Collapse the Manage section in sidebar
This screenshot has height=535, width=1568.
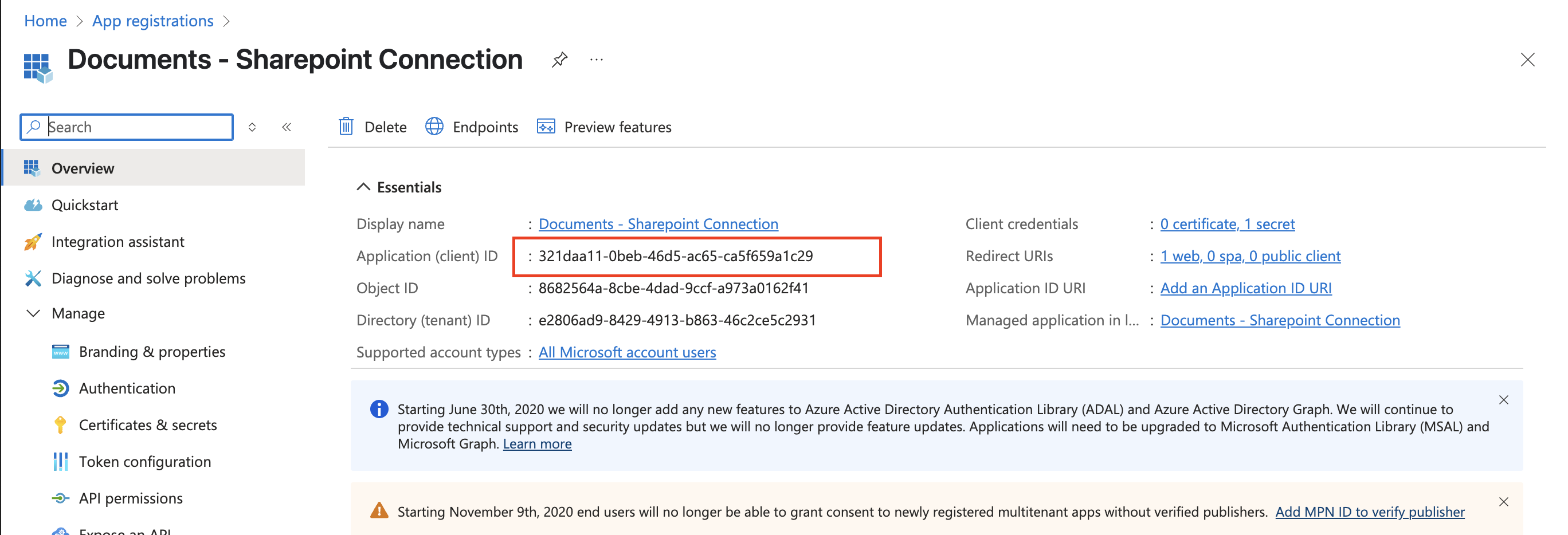(33, 313)
